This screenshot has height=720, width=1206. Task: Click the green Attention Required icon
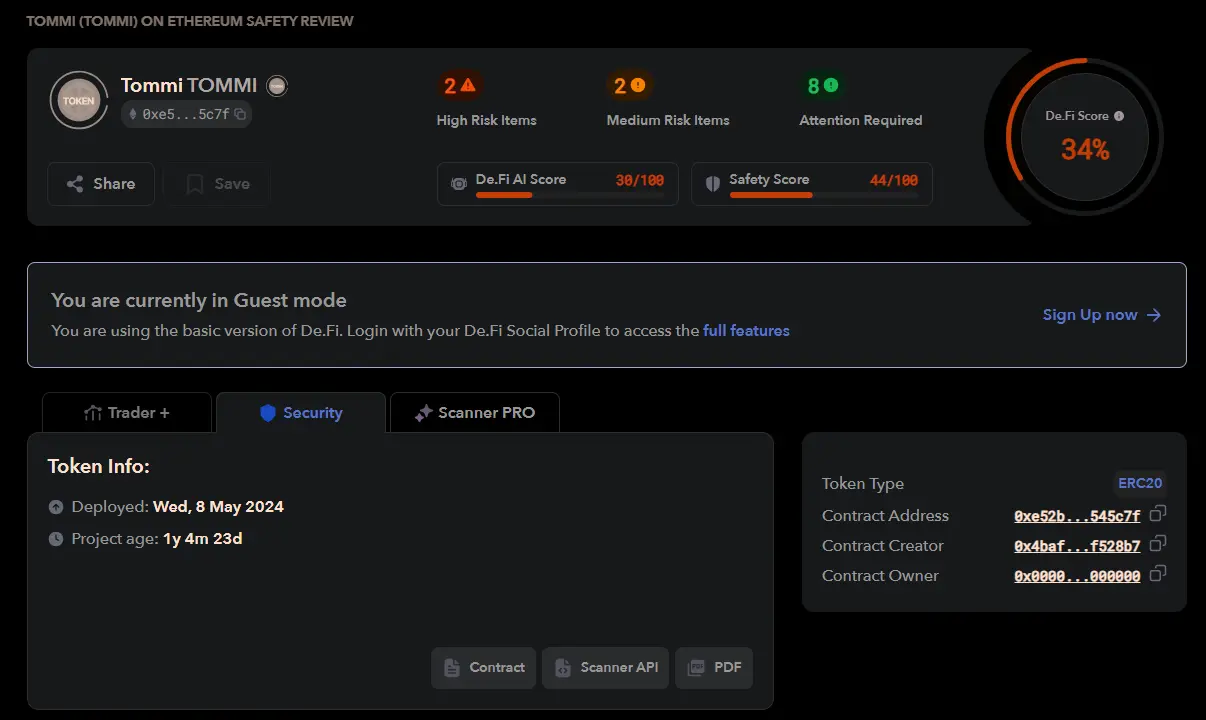coord(831,86)
